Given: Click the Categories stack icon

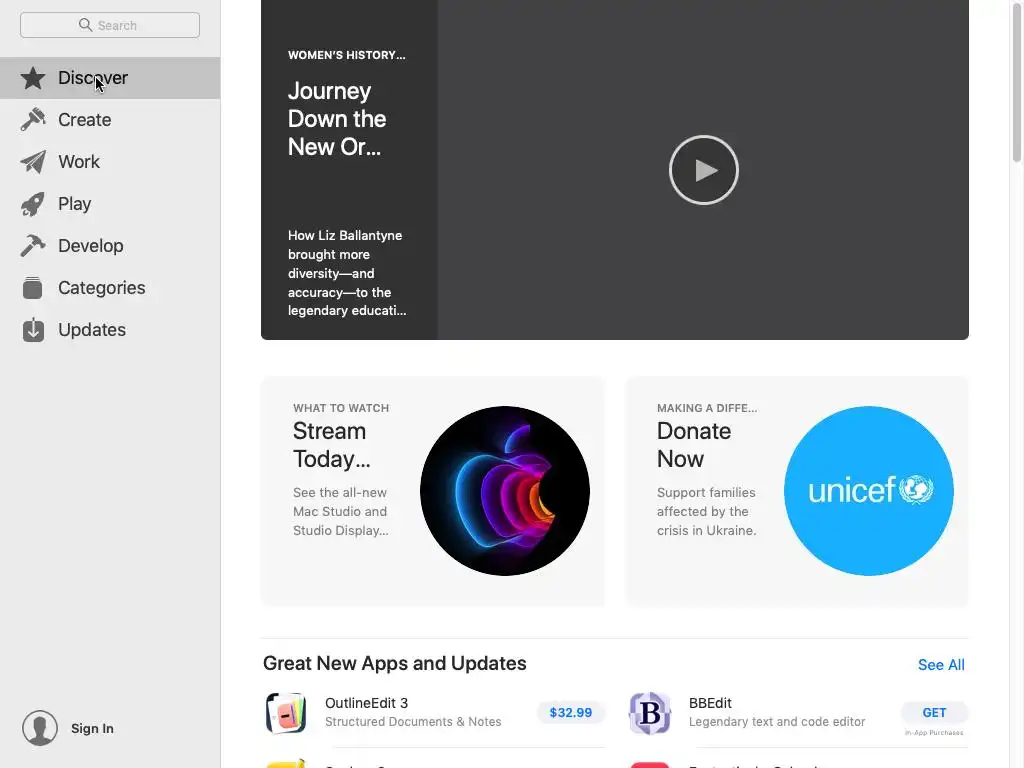Looking at the screenshot, I should click(33, 287).
